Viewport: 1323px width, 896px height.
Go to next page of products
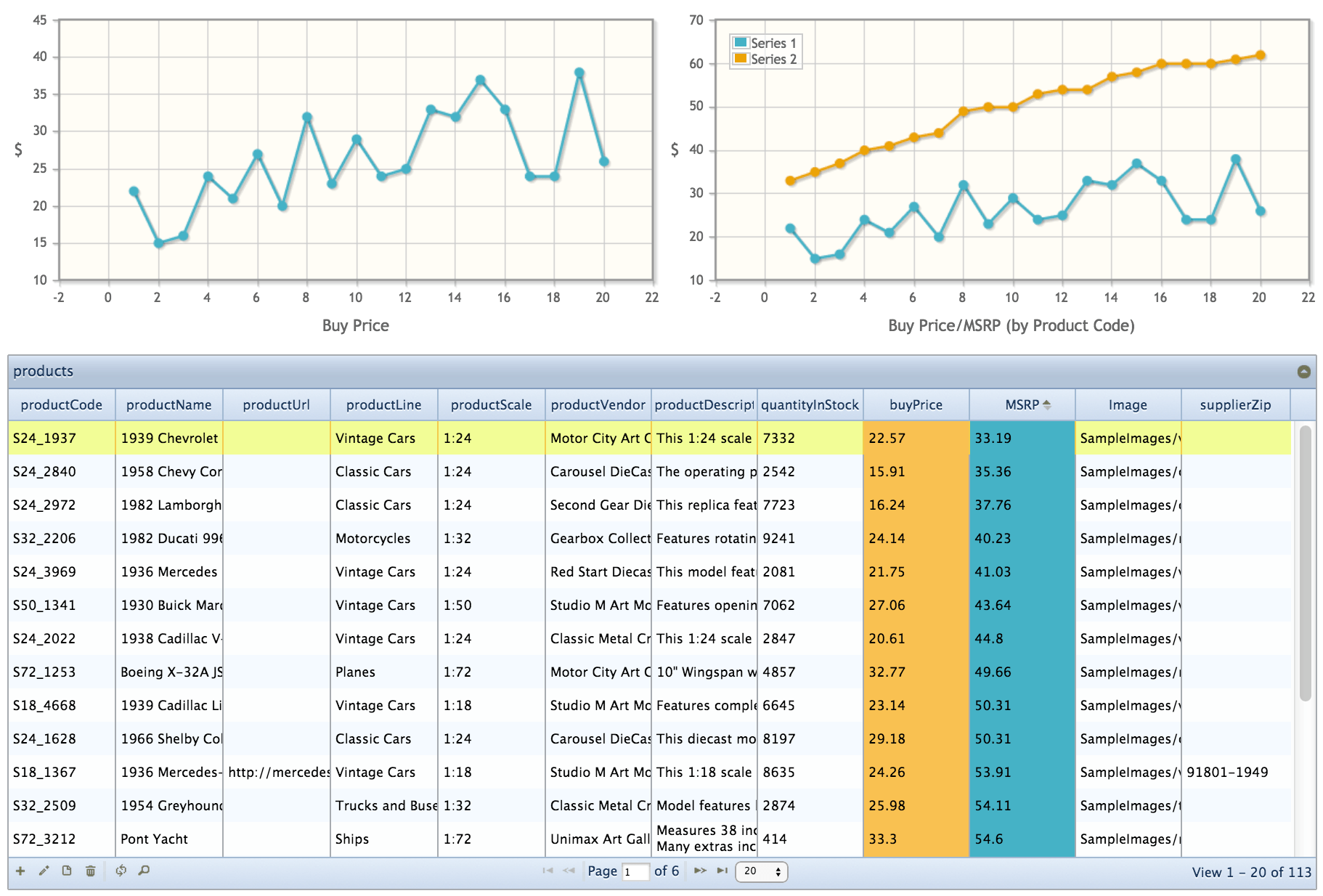(700, 871)
